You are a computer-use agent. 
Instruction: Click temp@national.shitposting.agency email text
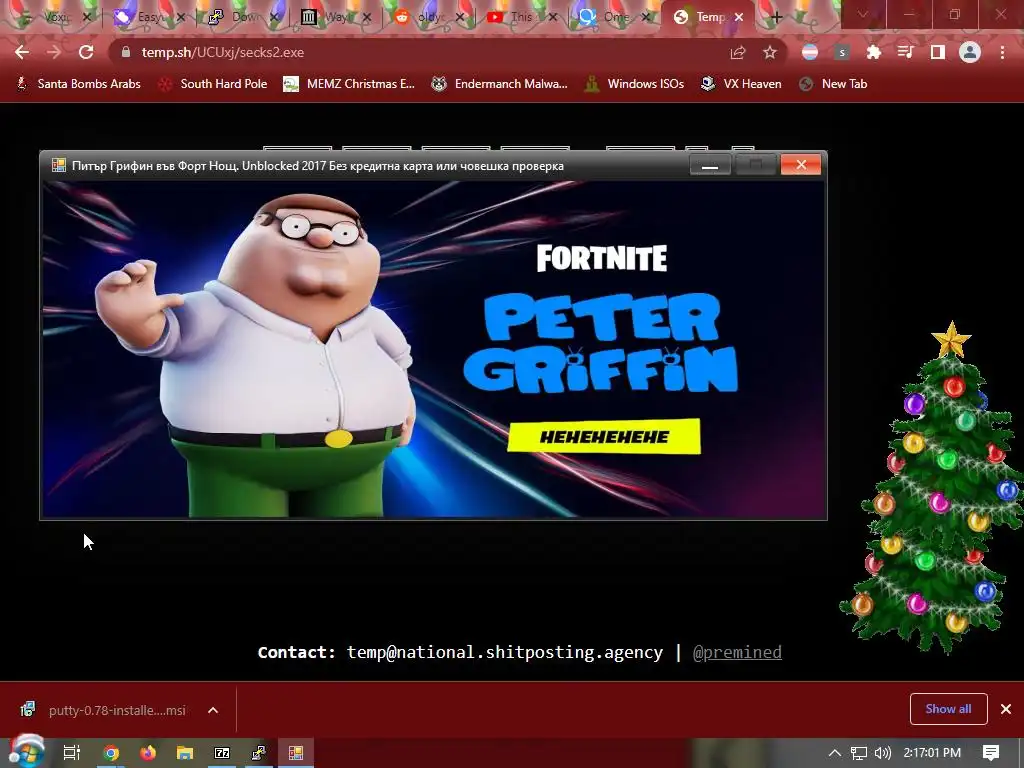pos(505,652)
